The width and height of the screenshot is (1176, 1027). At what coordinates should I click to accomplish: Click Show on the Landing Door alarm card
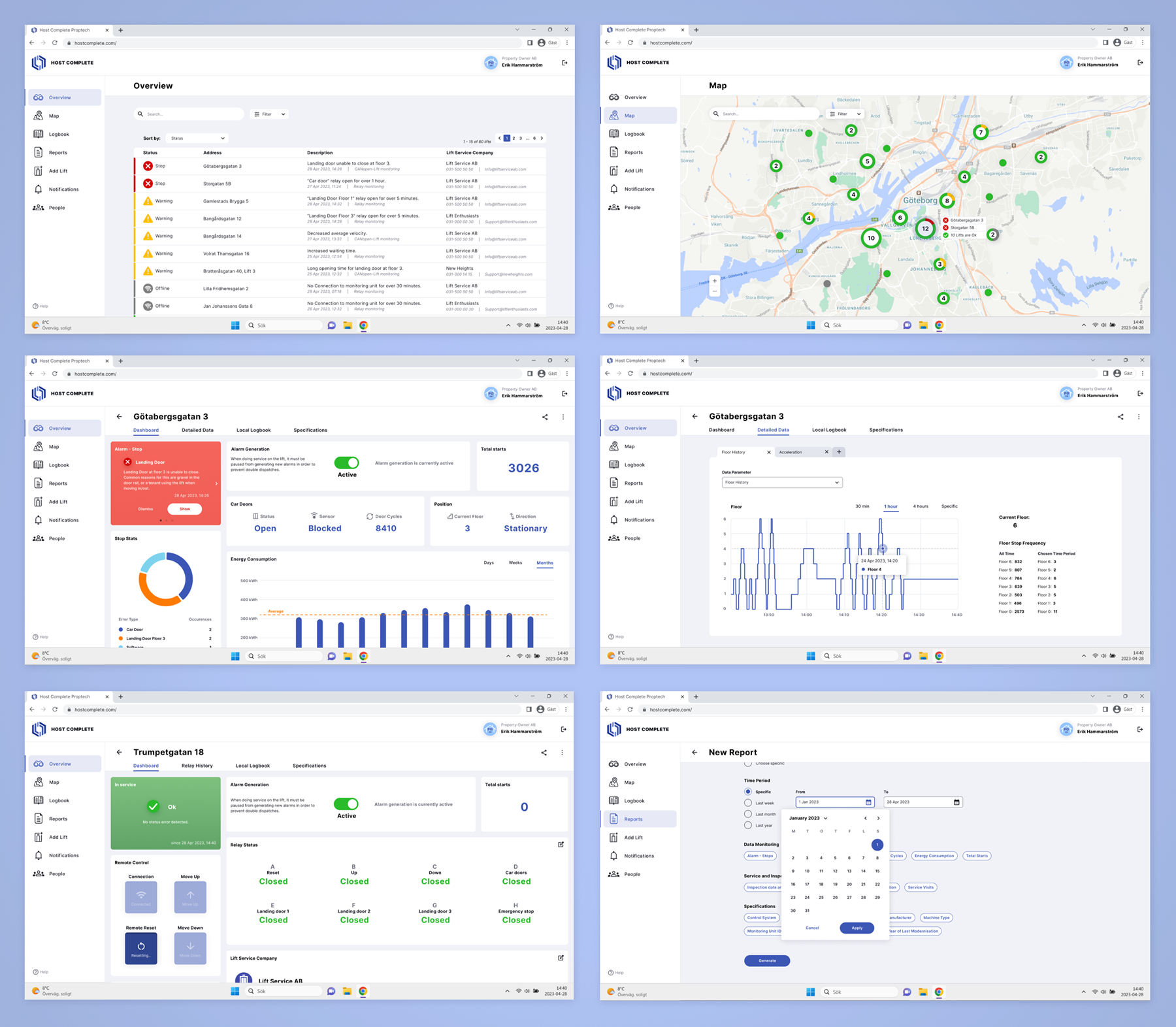pos(185,509)
